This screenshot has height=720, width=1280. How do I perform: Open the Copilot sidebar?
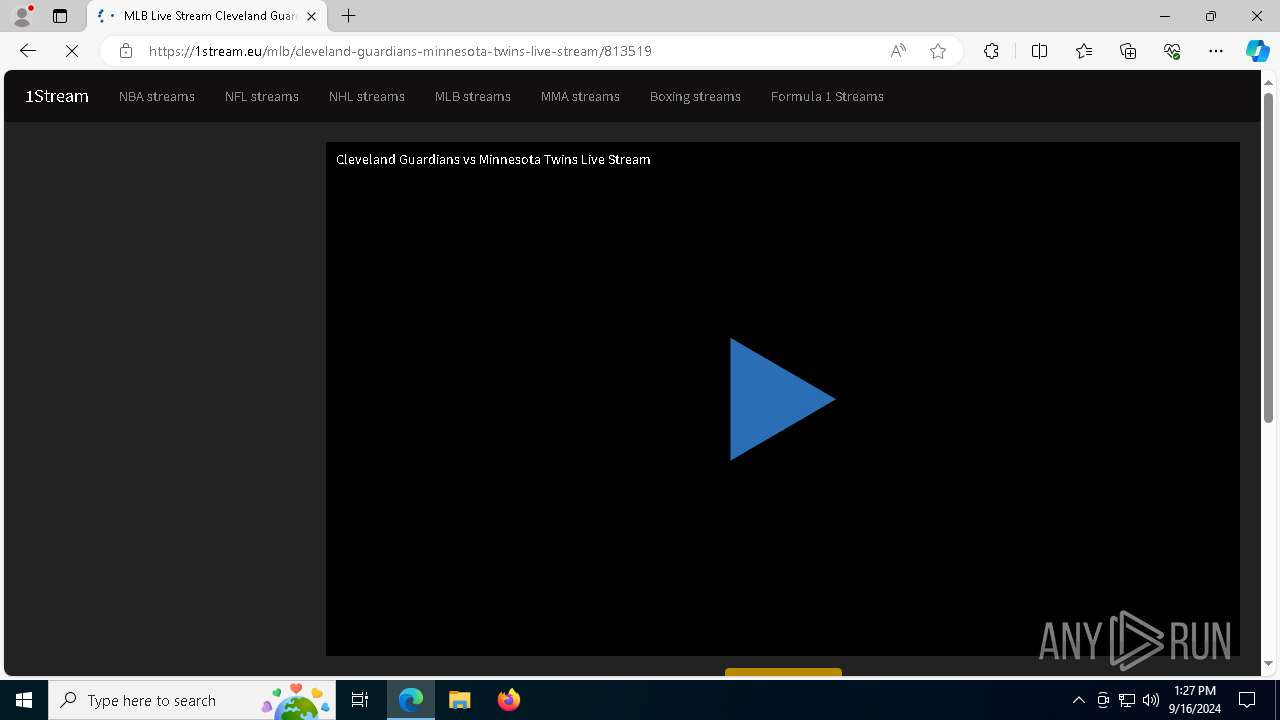(x=1257, y=51)
